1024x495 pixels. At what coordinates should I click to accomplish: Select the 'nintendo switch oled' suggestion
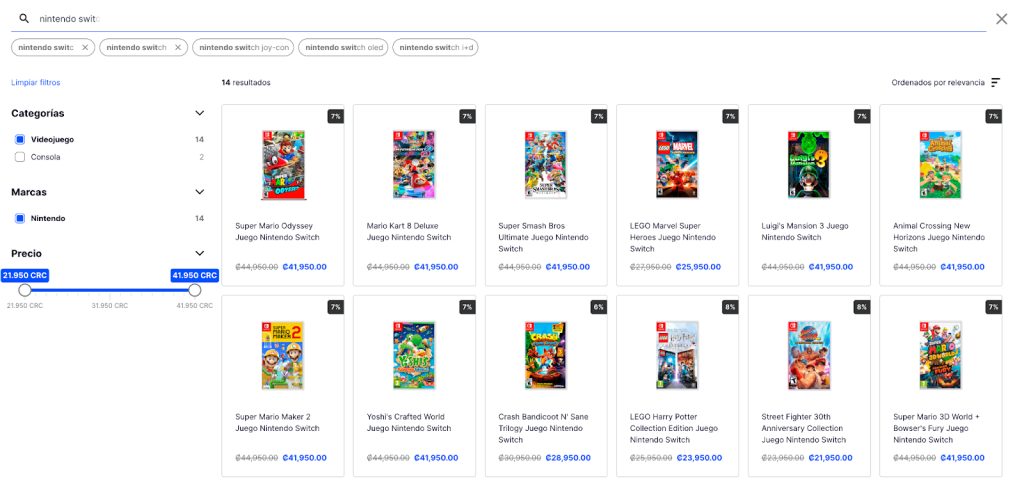point(344,47)
